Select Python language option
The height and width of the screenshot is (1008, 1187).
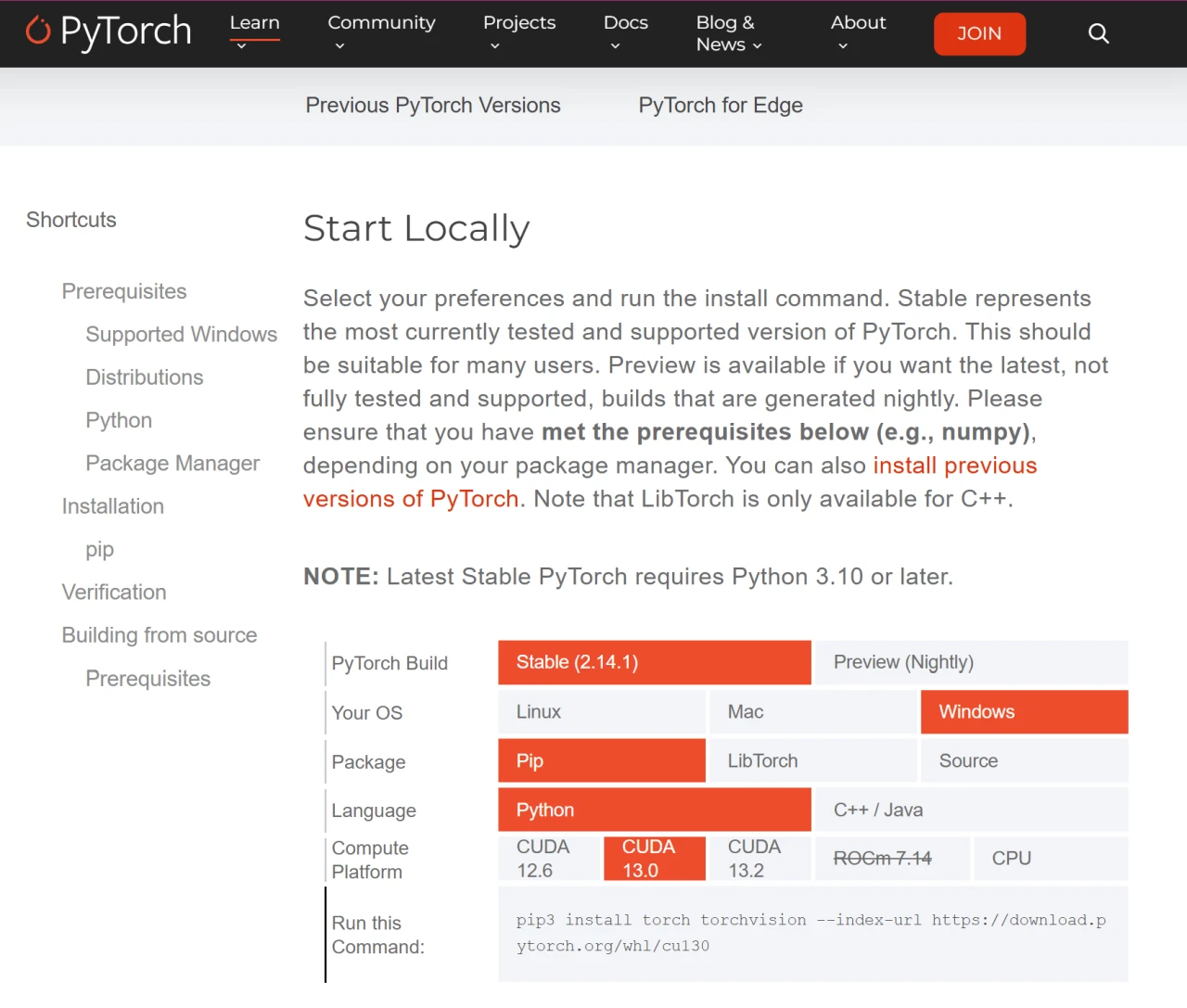coord(655,810)
